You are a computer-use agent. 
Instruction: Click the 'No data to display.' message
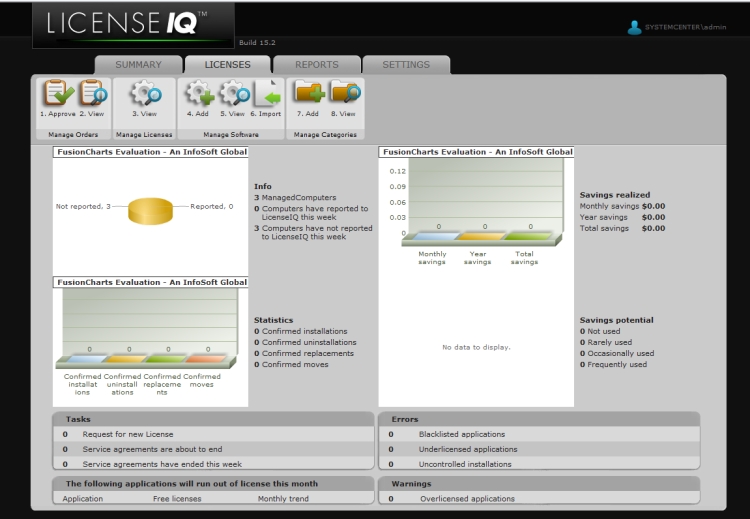pos(476,347)
